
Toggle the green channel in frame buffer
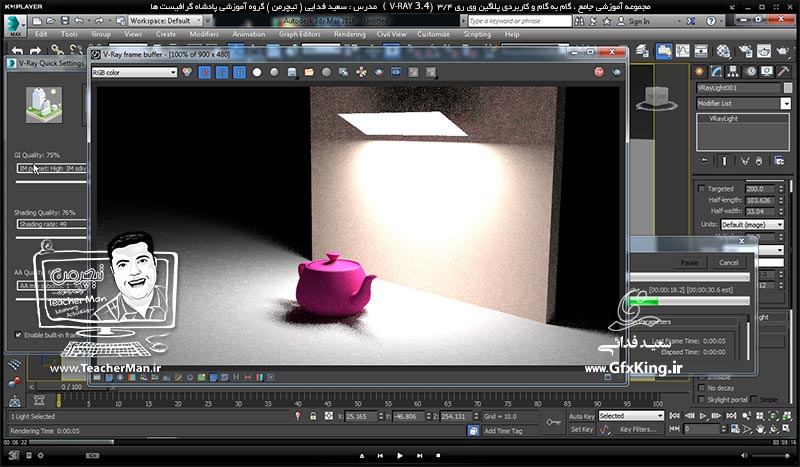(x=222, y=72)
